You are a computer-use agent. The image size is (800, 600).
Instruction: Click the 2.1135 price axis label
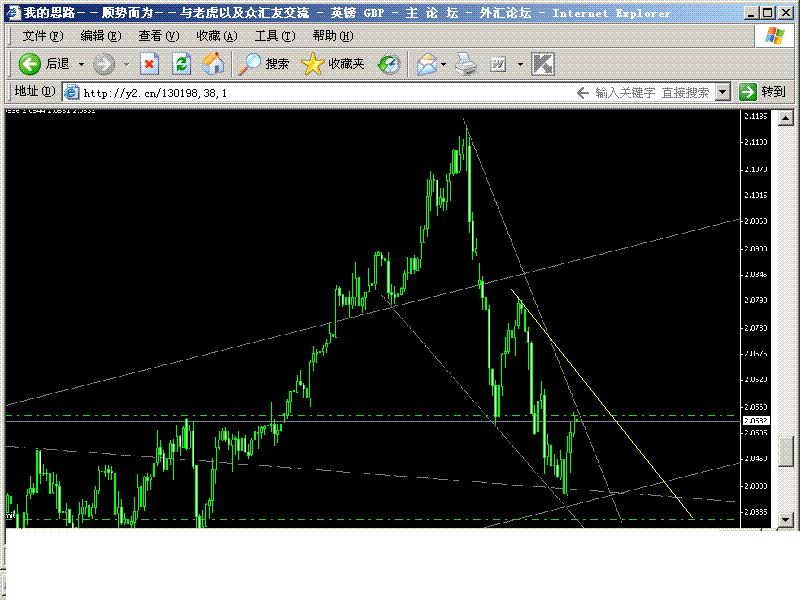click(x=755, y=116)
